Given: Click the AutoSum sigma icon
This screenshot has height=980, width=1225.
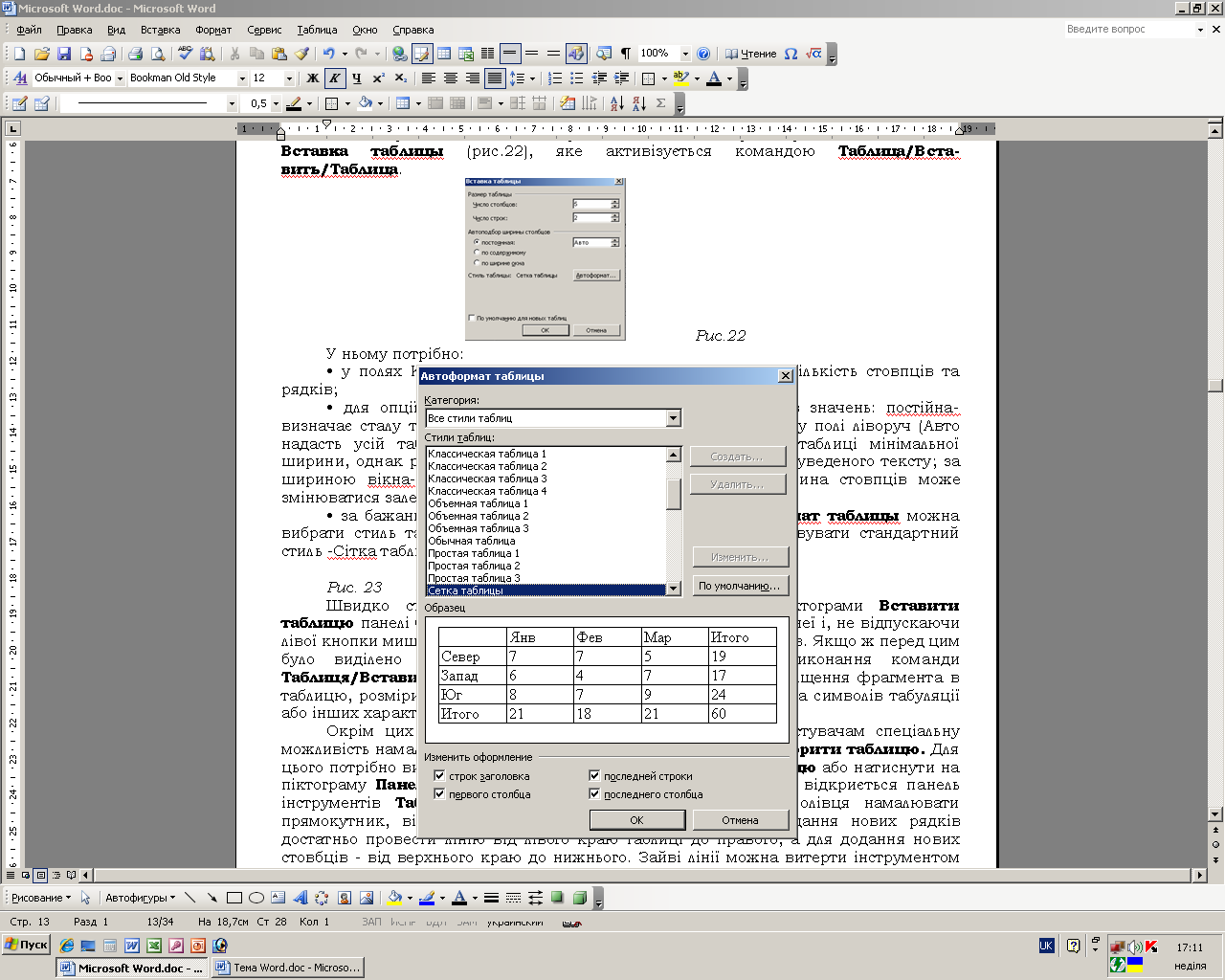Looking at the screenshot, I should (x=660, y=103).
